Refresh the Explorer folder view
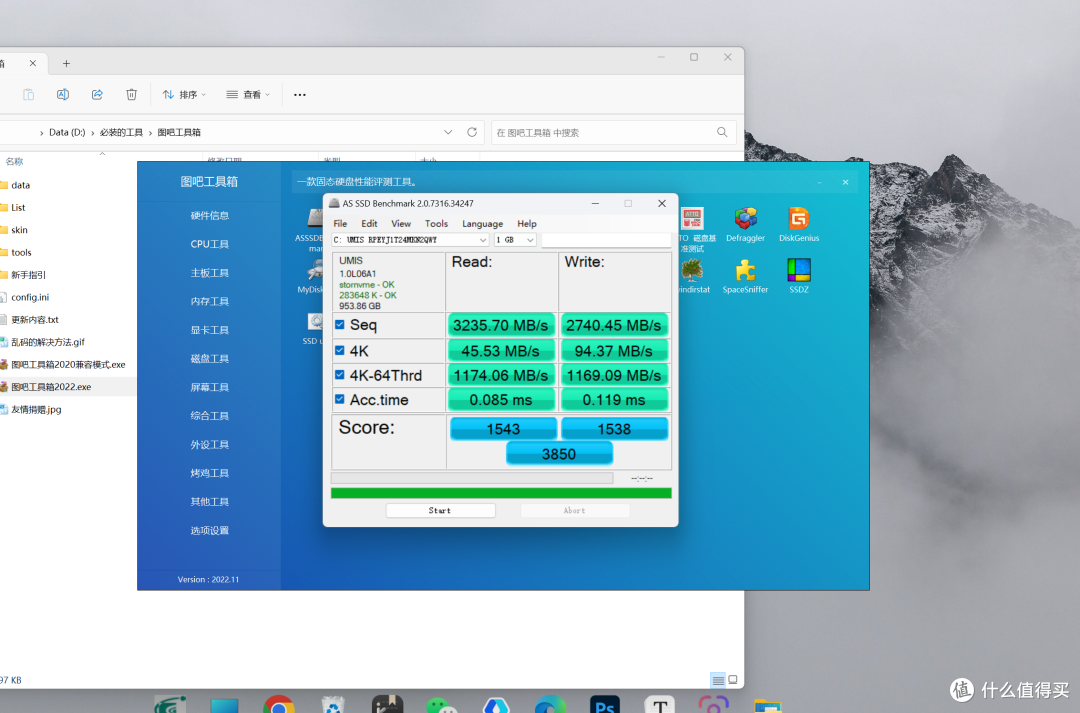The width and height of the screenshot is (1080, 713). 472,132
